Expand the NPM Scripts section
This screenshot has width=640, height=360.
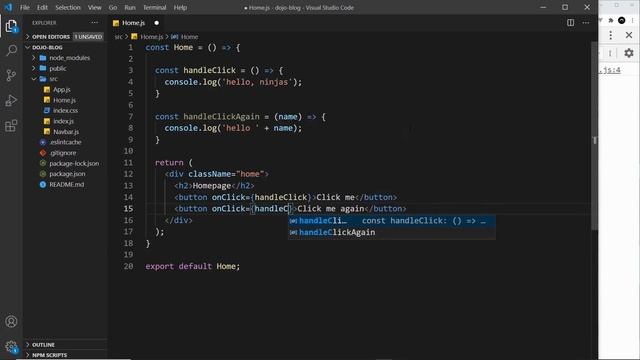click(49, 355)
